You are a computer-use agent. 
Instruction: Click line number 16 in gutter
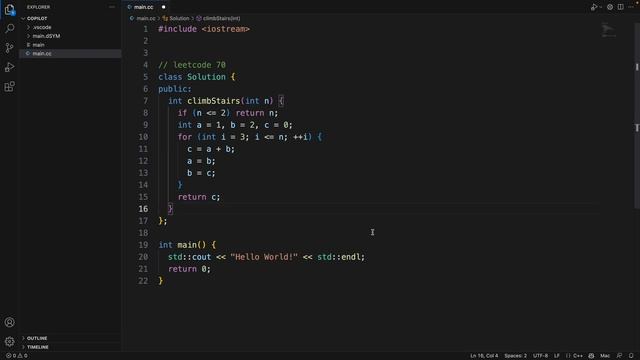[x=143, y=209]
